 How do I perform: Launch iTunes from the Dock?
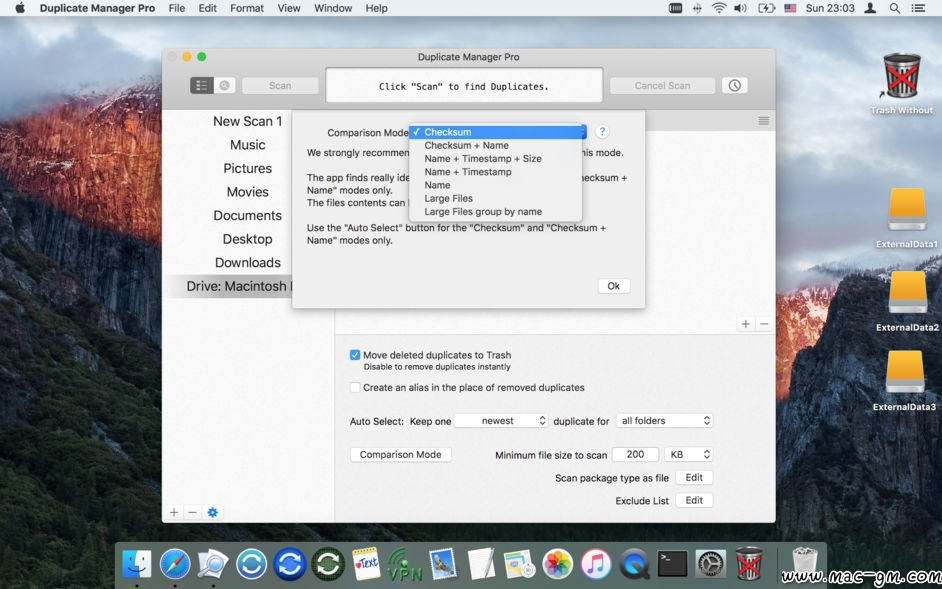point(596,565)
